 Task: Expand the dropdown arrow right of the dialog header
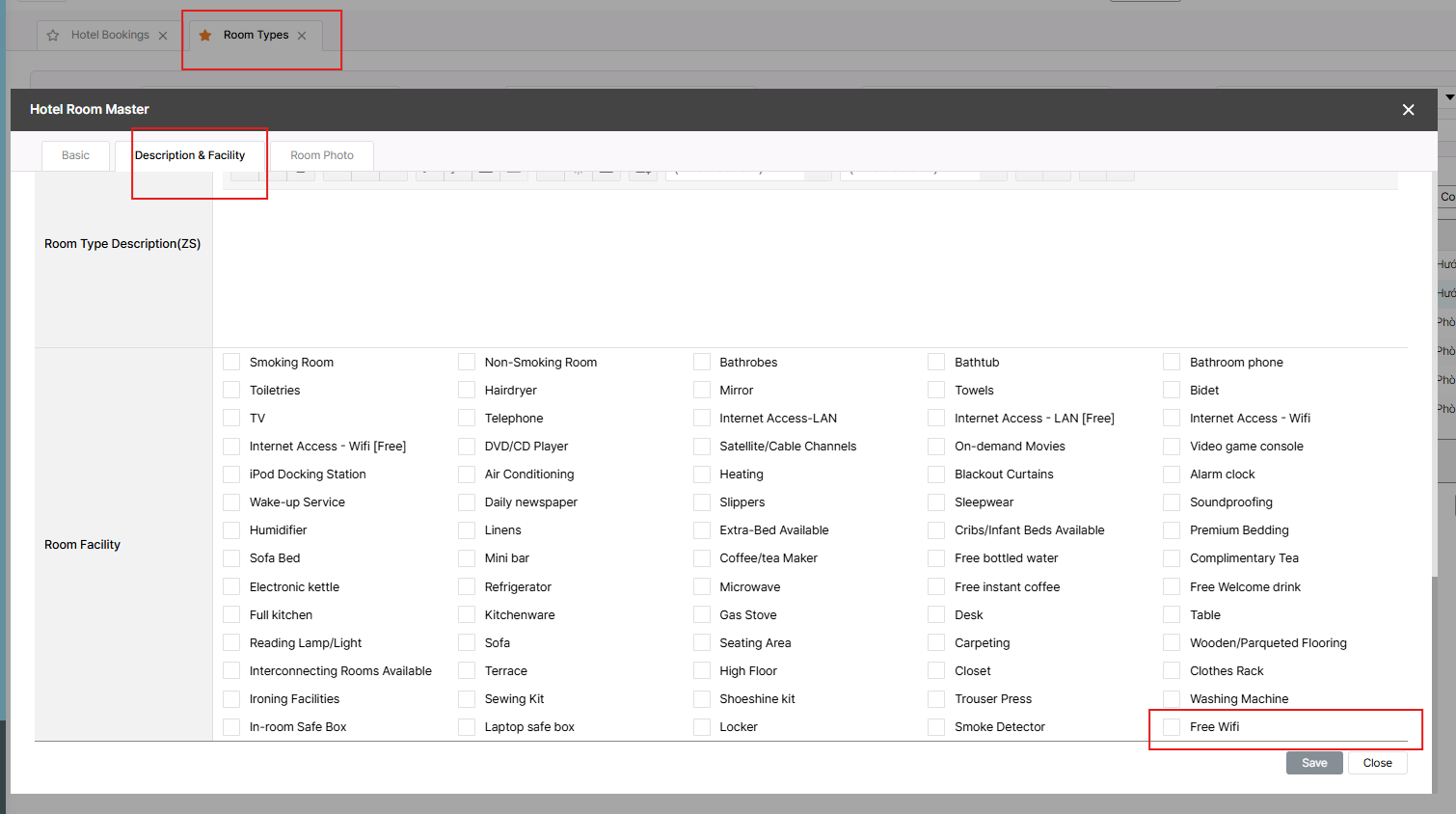coord(1448,97)
